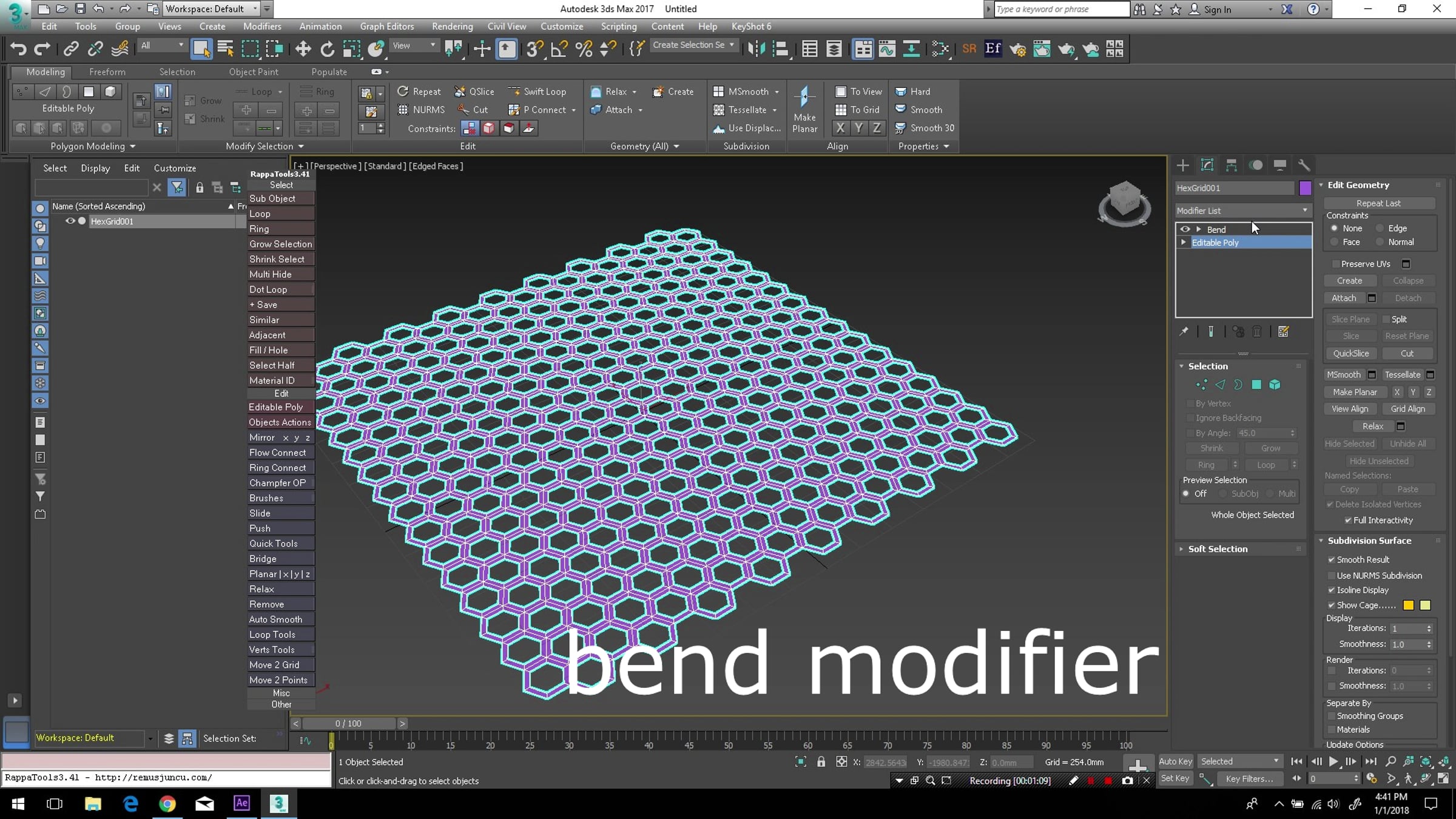Toggle Bend modifier eye visibility
This screenshot has height=819, width=1456.
pos(1185,229)
